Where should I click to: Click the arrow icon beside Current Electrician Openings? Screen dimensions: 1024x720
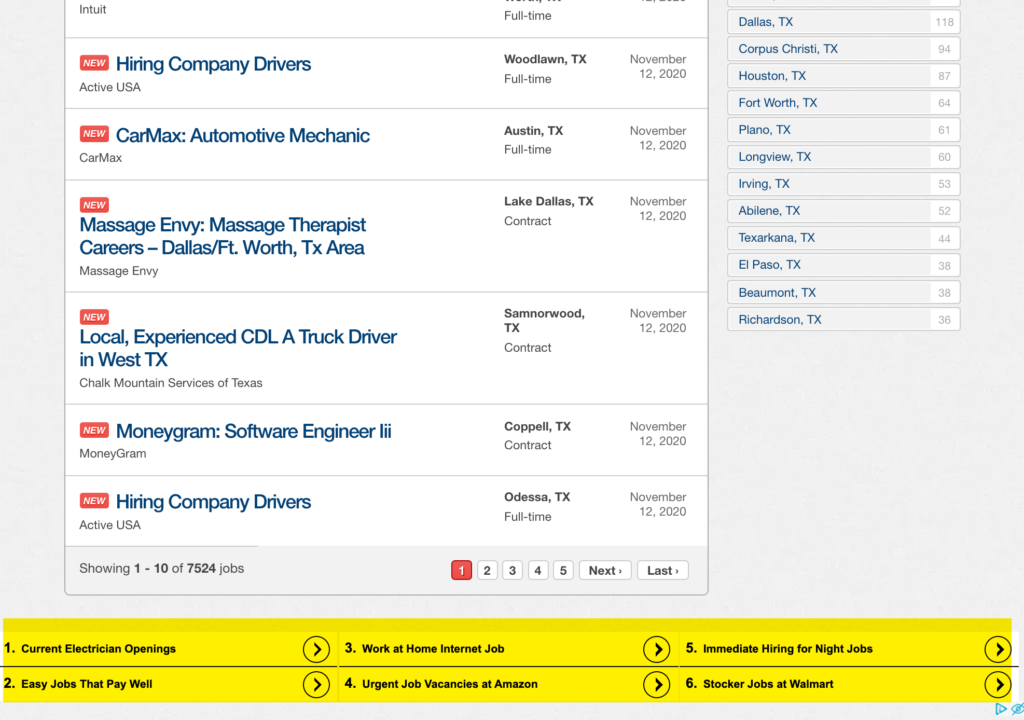point(316,649)
